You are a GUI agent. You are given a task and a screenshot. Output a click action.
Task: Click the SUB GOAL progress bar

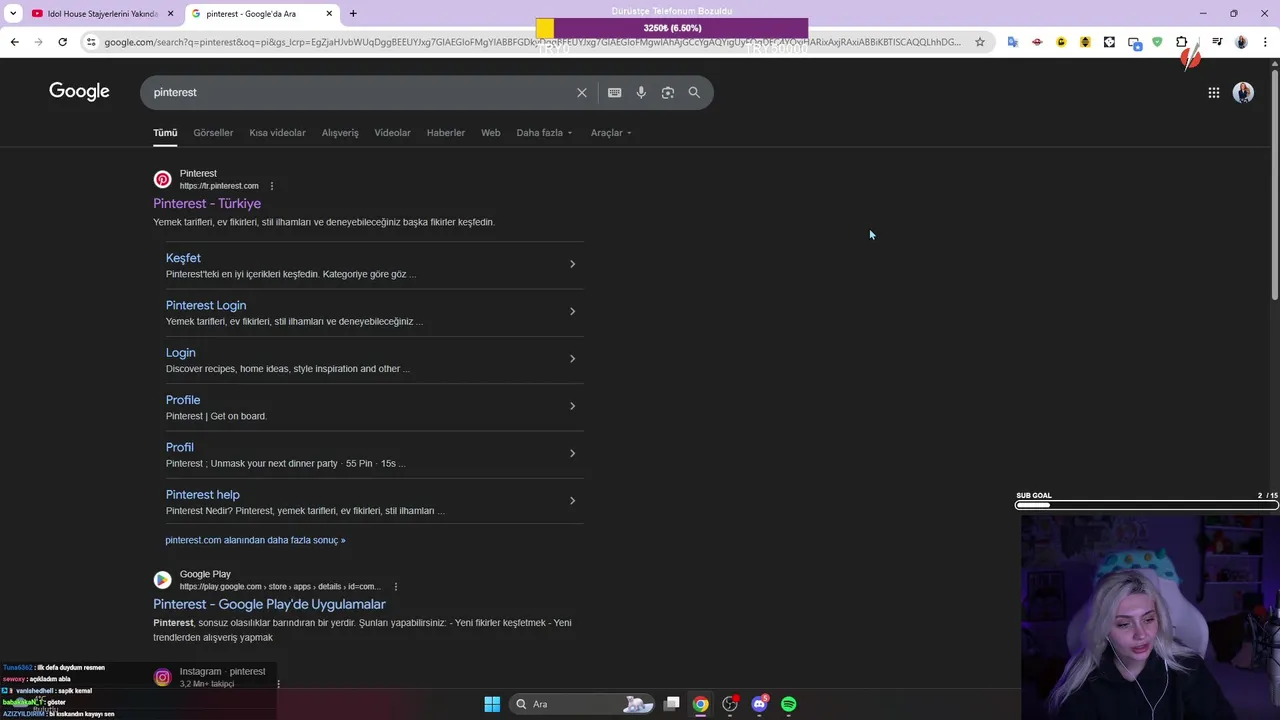tap(1147, 505)
